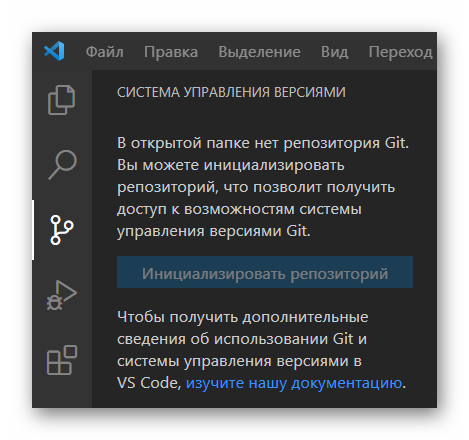Click the VS Code text before documentation link
The width and height of the screenshot is (469, 440).
[148, 383]
